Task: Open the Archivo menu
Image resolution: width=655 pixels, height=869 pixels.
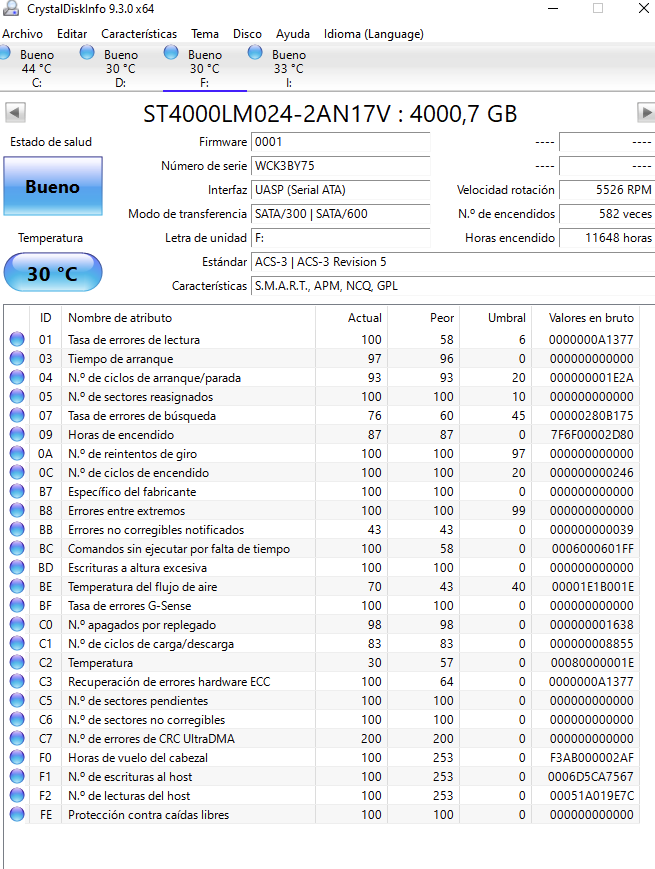Action: click(x=22, y=34)
